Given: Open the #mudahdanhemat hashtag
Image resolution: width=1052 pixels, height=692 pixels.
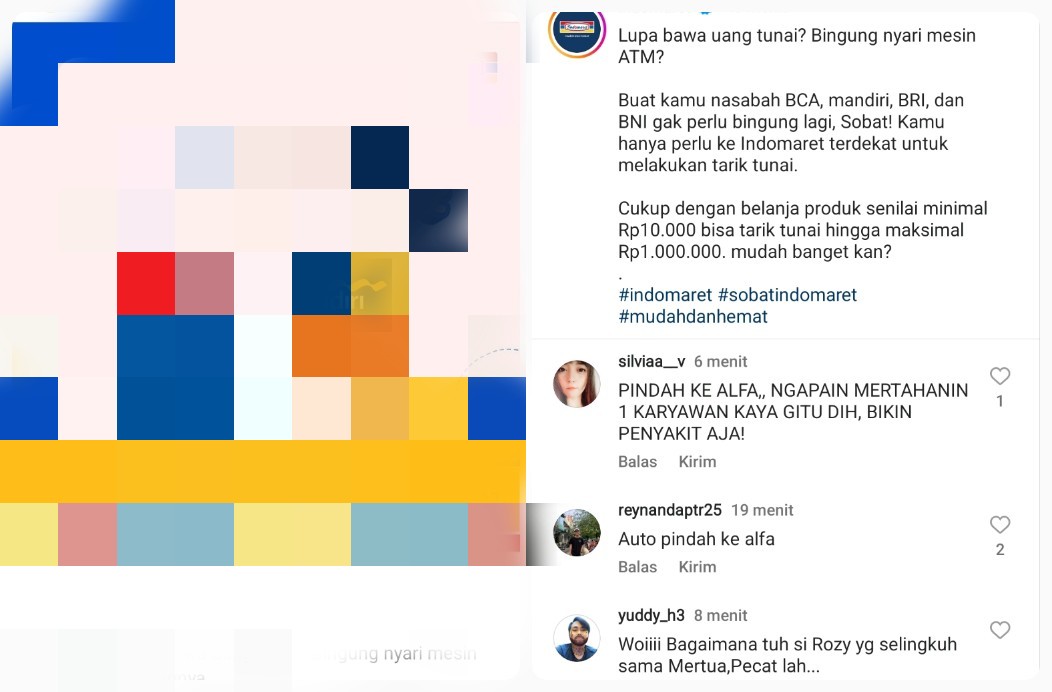Looking at the screenshot, I should tap(692, 317).
